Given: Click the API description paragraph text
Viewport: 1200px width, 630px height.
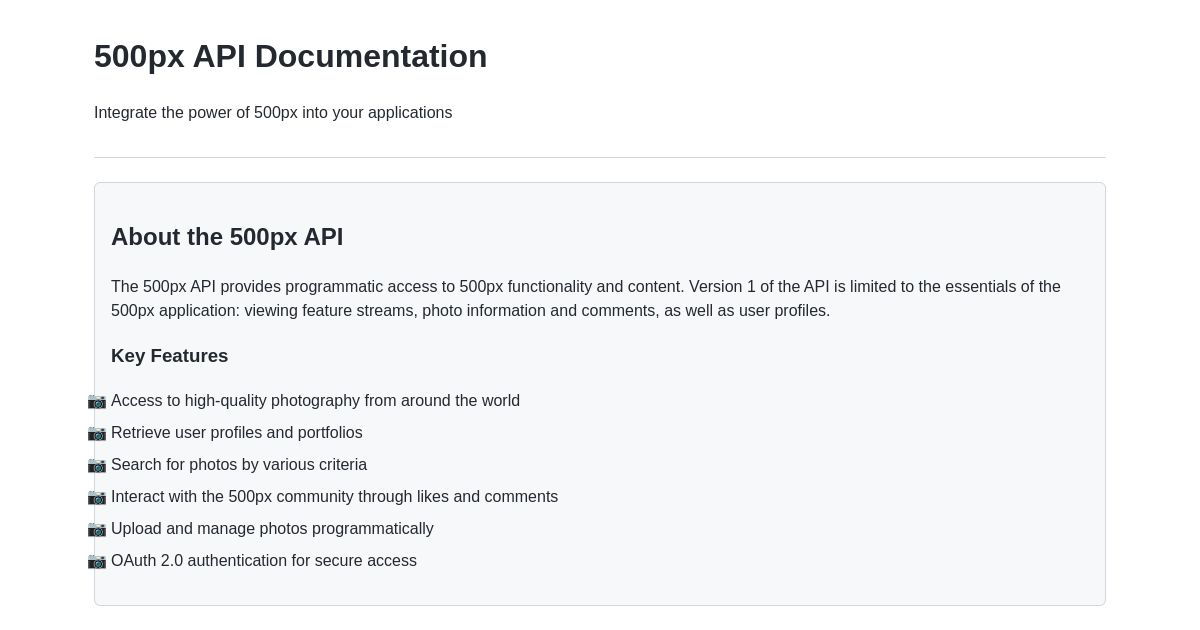Looking at the screenshot, I should pos(585,298).
